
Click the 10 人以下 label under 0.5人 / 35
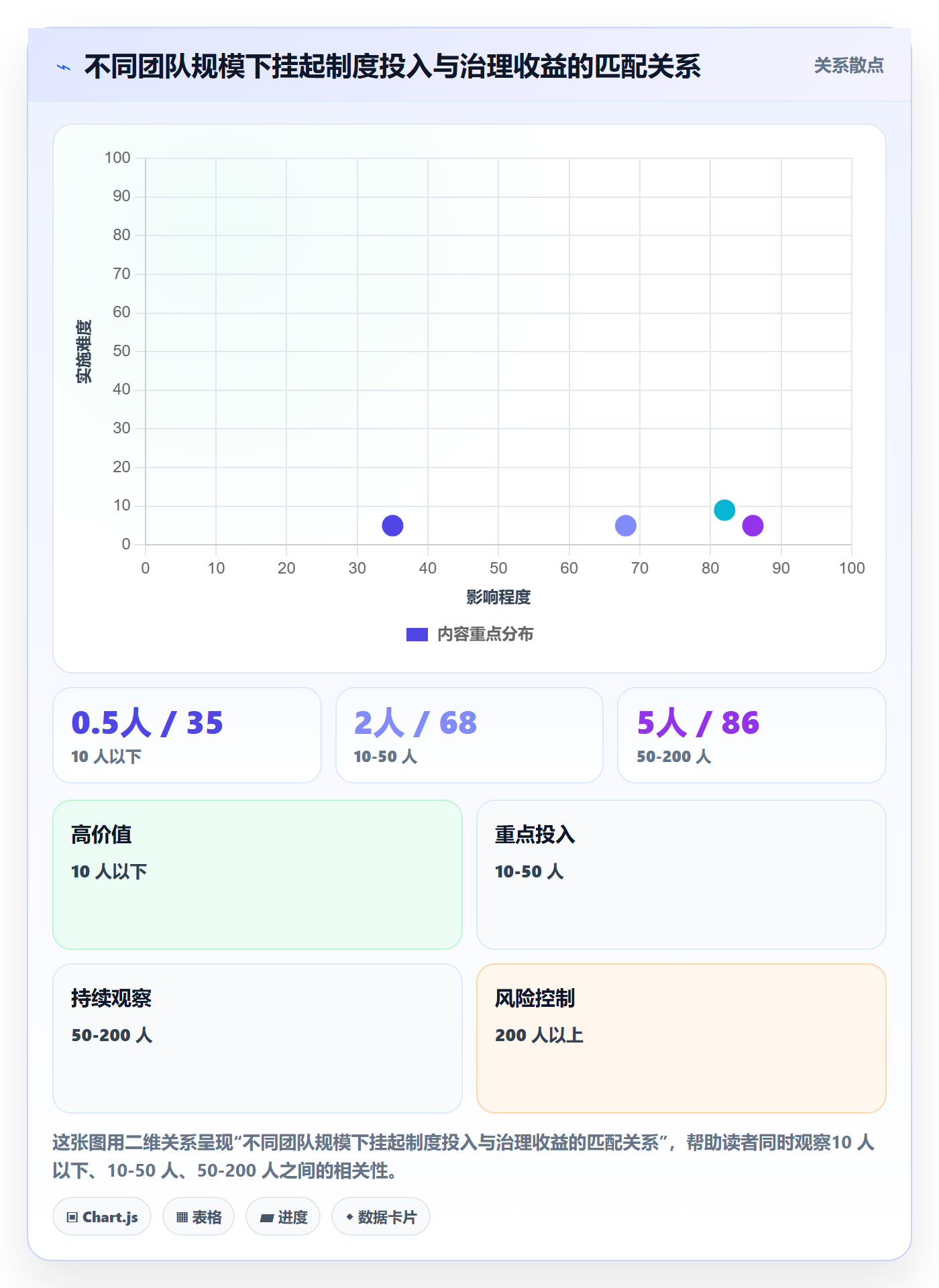(106, 757)
